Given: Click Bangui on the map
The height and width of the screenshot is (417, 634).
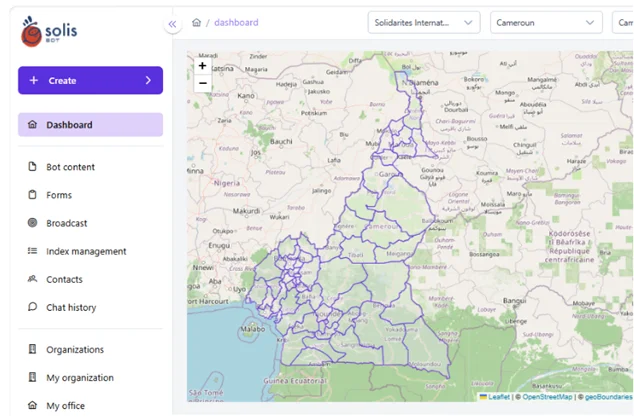Looking at the screenshot, I should click(515, 301).
